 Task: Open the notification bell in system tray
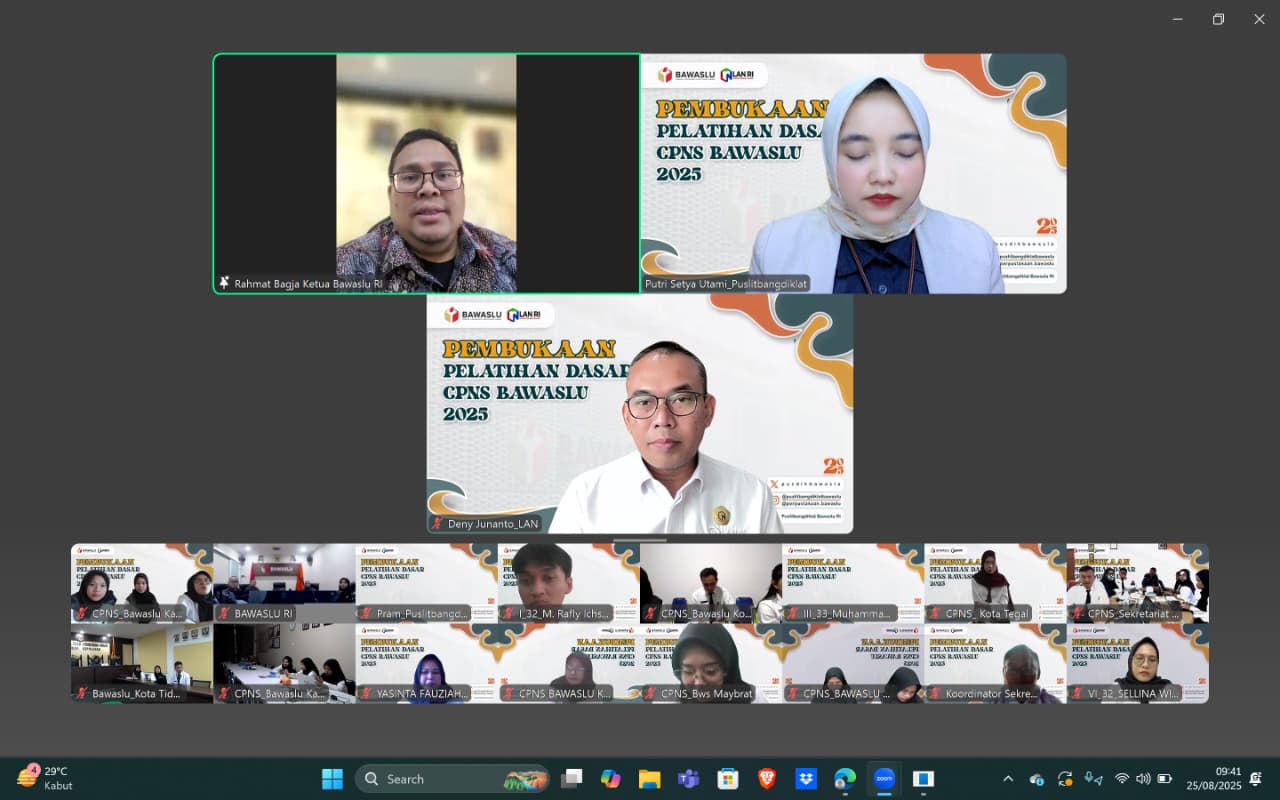click(1255, 778)
